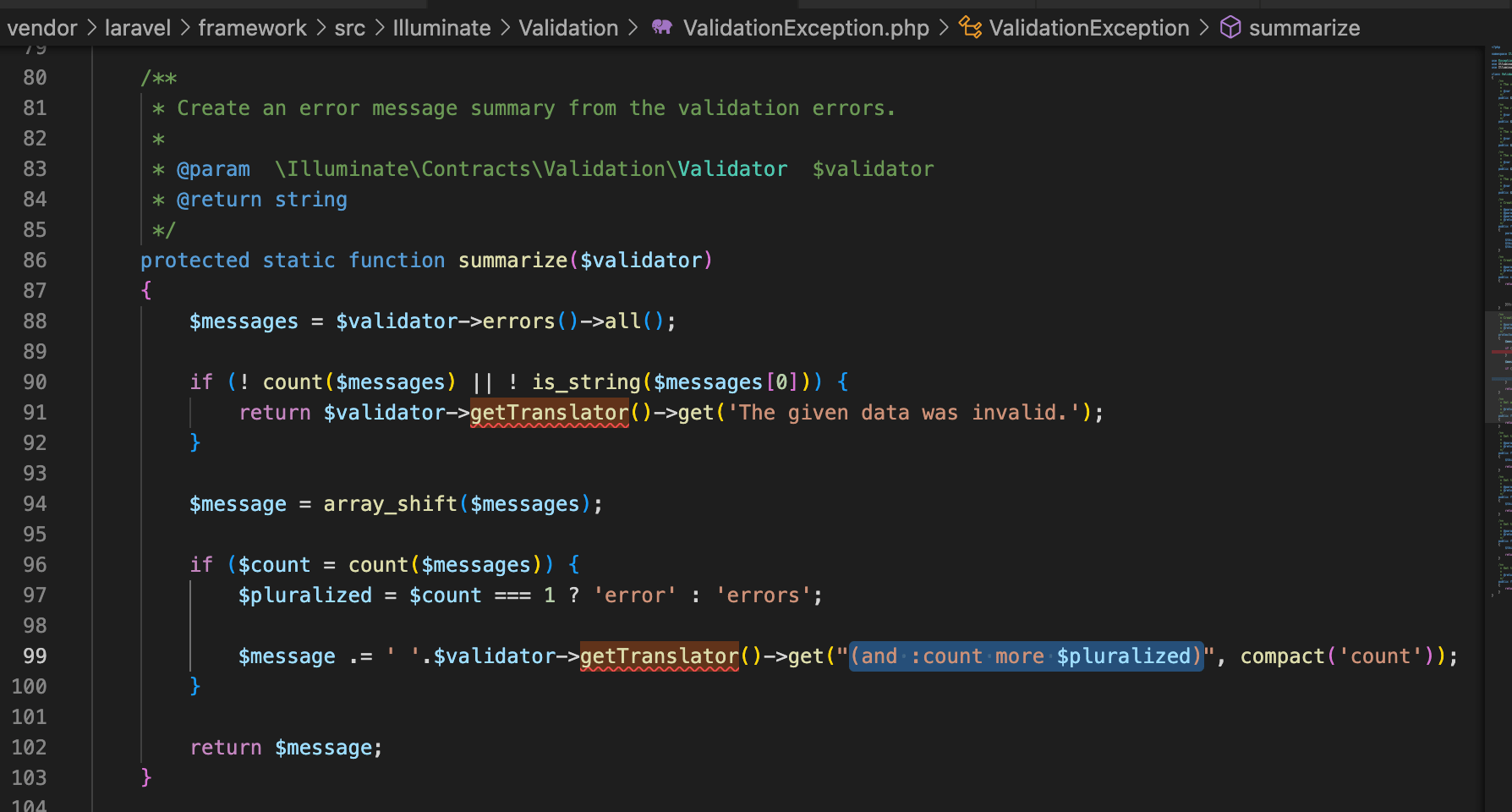Select the 'Validation' breadcrumb folder
The height and width of the screenshot is (812, 1512).
pyautogui.click(x=568, y=28)
